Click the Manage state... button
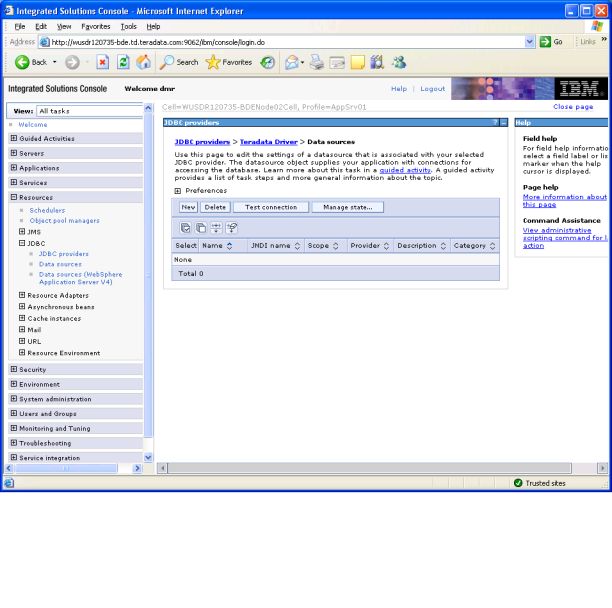 coord(348,207)
